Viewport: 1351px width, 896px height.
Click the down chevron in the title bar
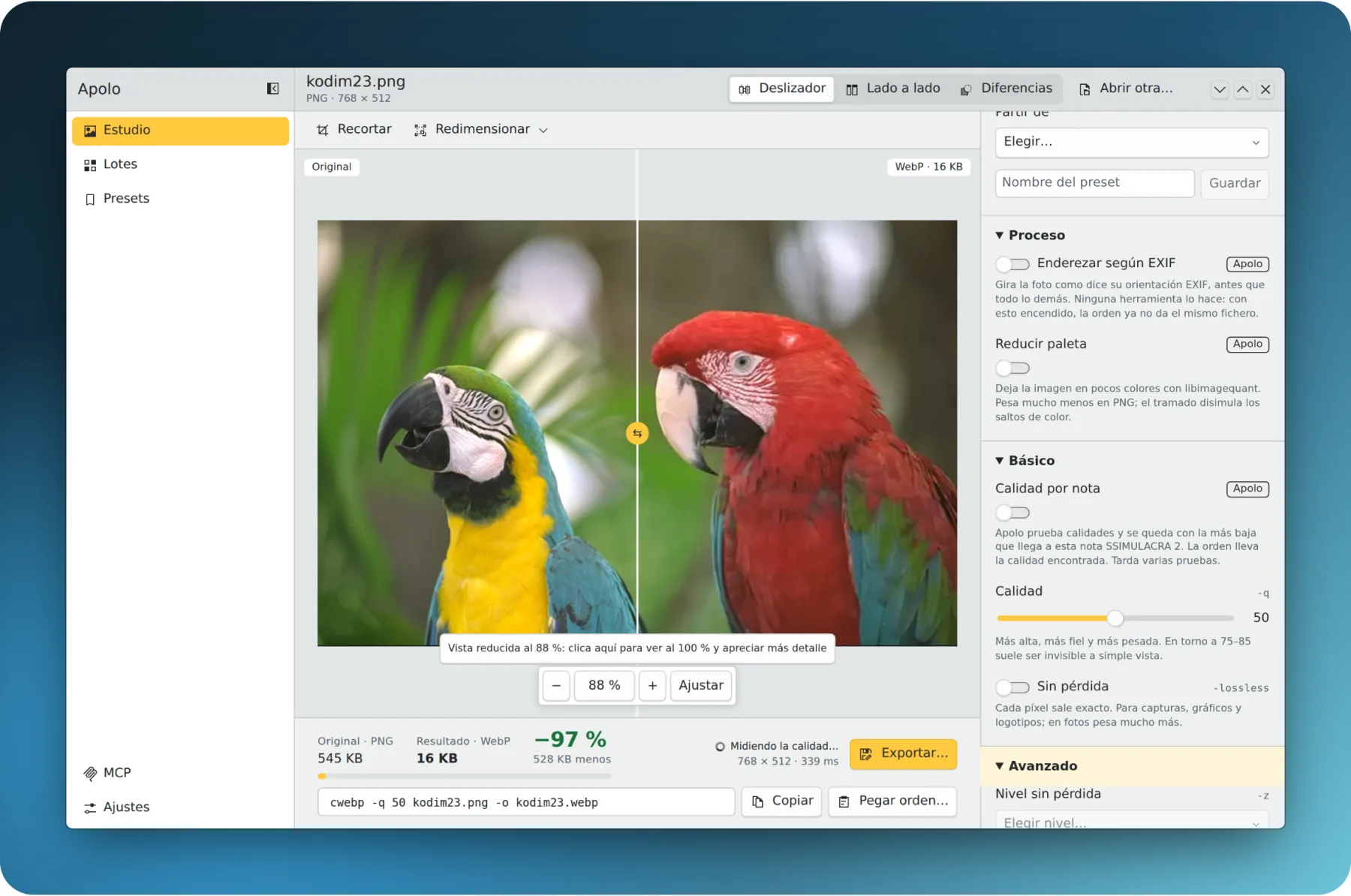pyautogui.click(x=1220, y=89)
